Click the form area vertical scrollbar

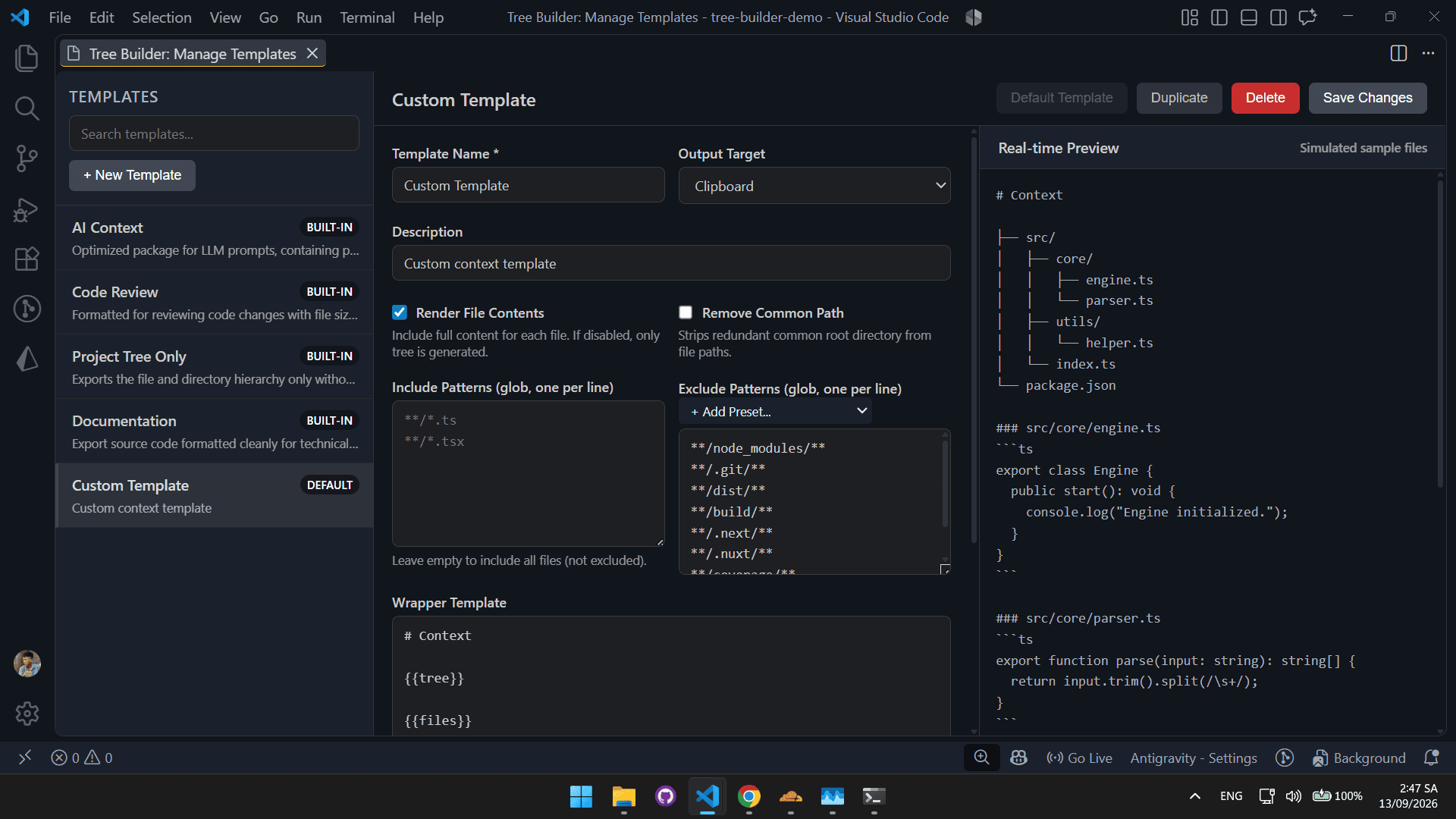[x=974, y=340]
